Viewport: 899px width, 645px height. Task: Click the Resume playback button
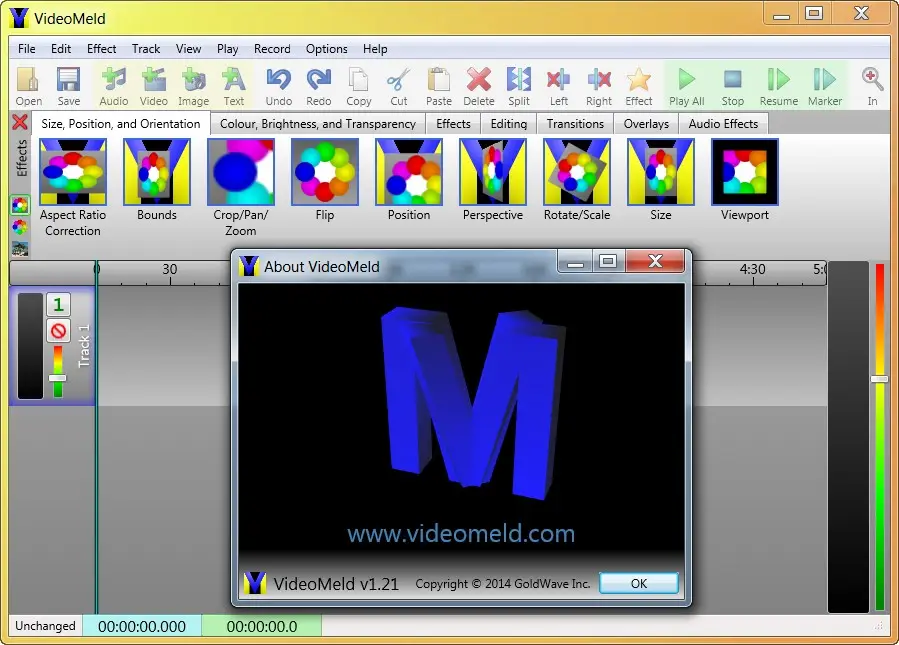click(x=779, y=86)
